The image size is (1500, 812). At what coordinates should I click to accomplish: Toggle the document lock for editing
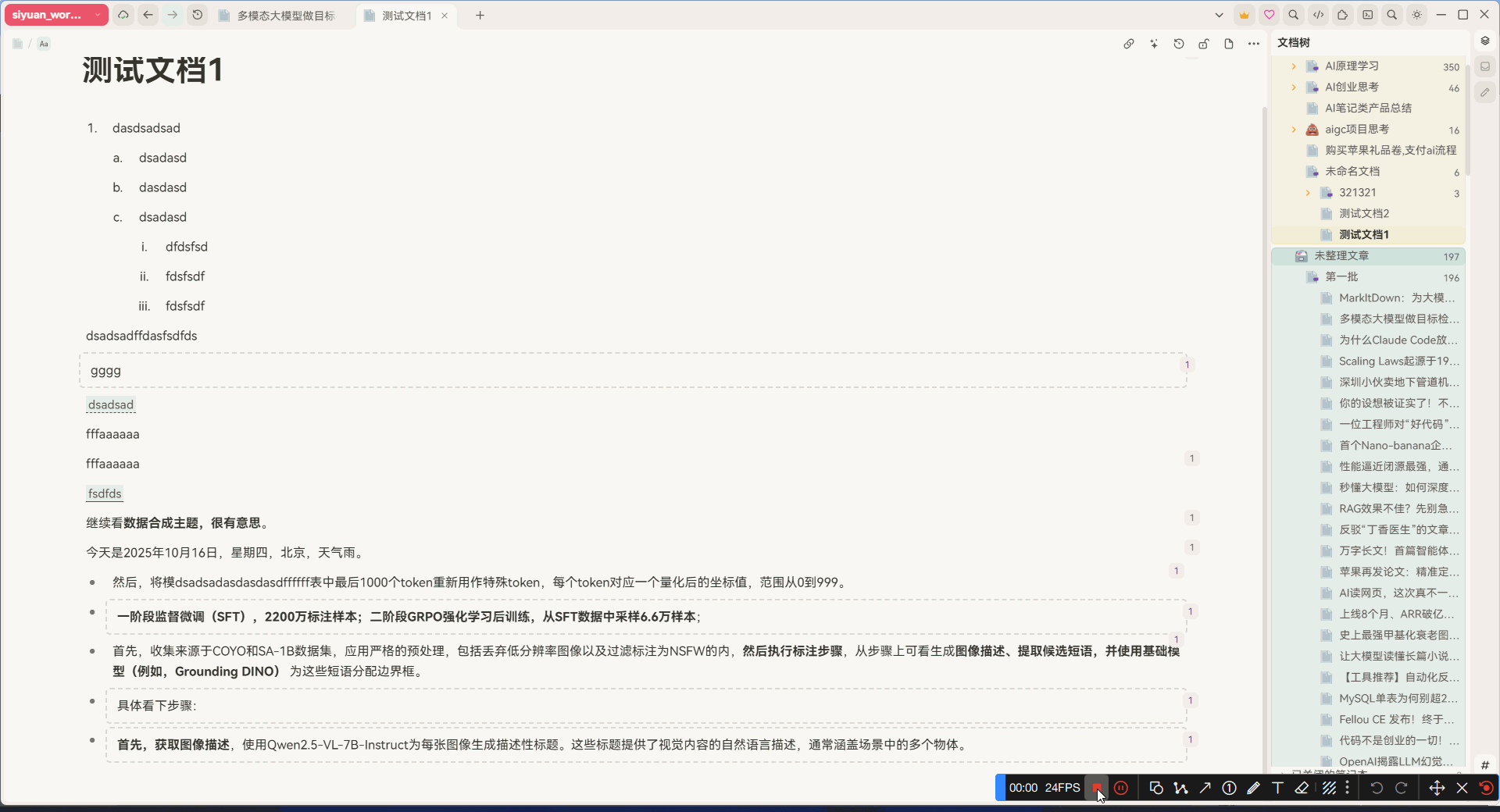point(1204,45)
